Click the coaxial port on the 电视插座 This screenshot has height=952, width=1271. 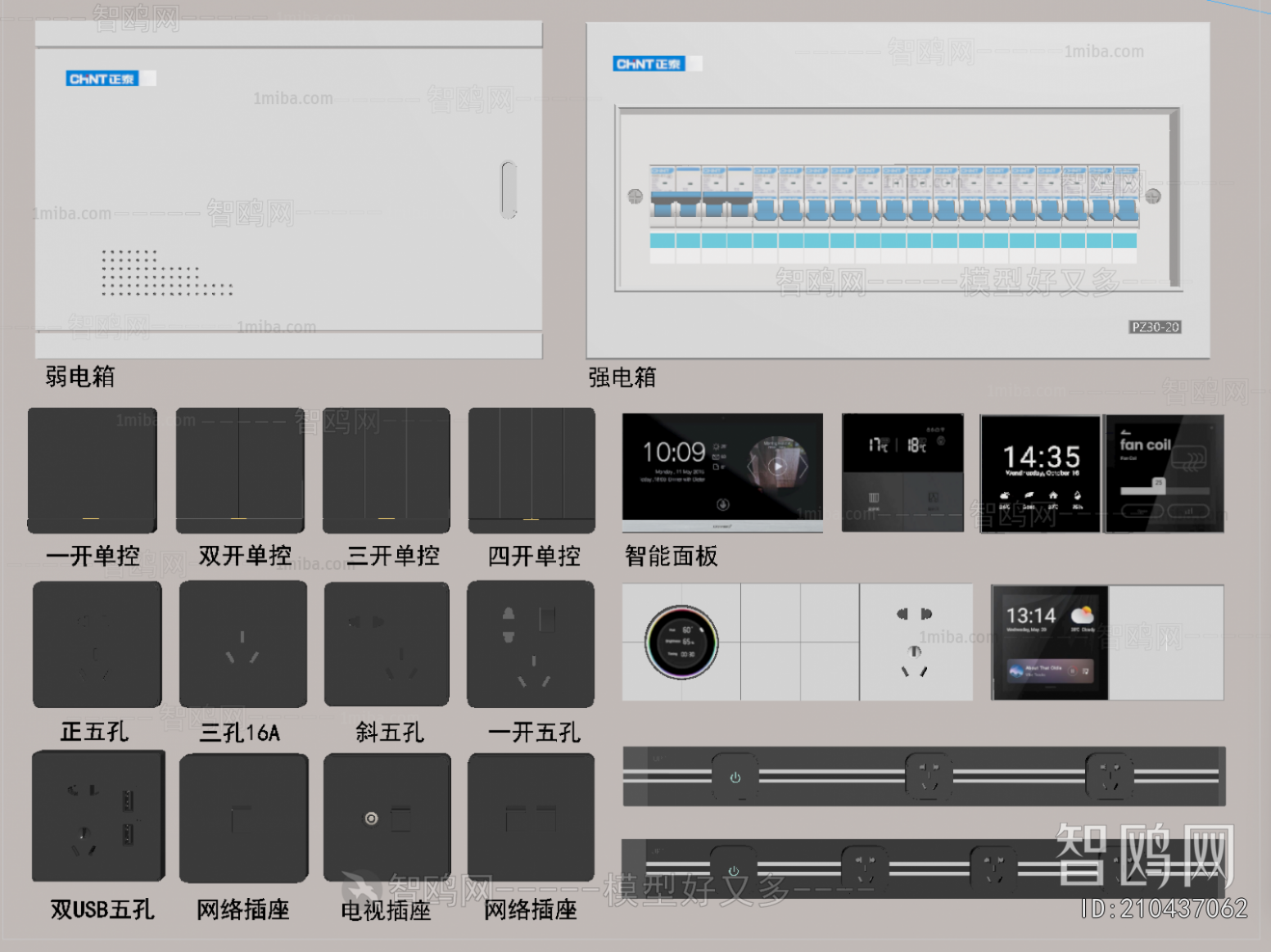point(371,819)
